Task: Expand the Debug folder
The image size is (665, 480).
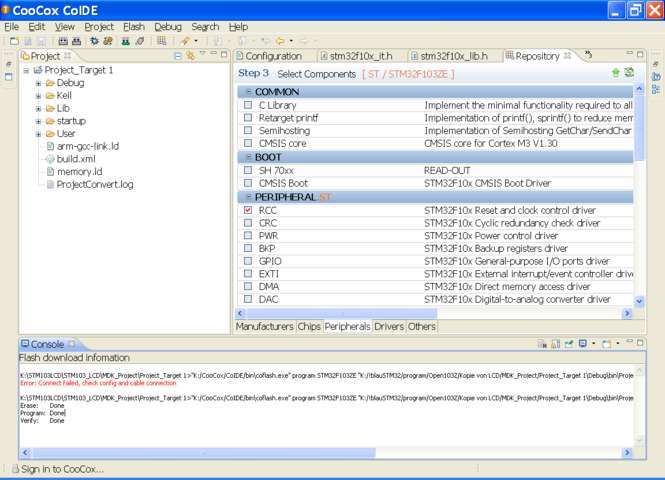Action: 38,83
